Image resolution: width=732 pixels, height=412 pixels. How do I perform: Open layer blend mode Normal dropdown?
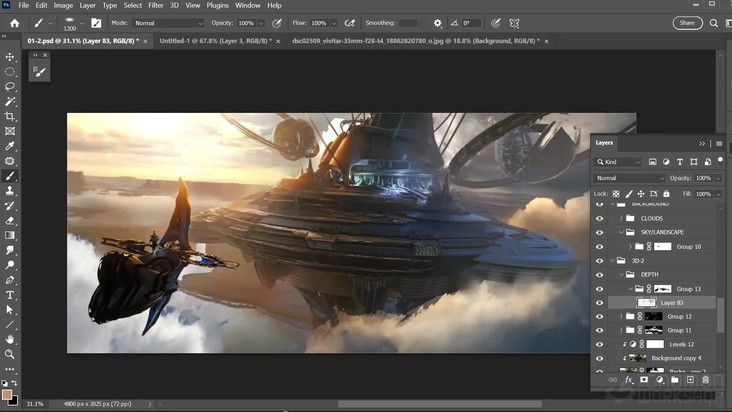point(629,178)
